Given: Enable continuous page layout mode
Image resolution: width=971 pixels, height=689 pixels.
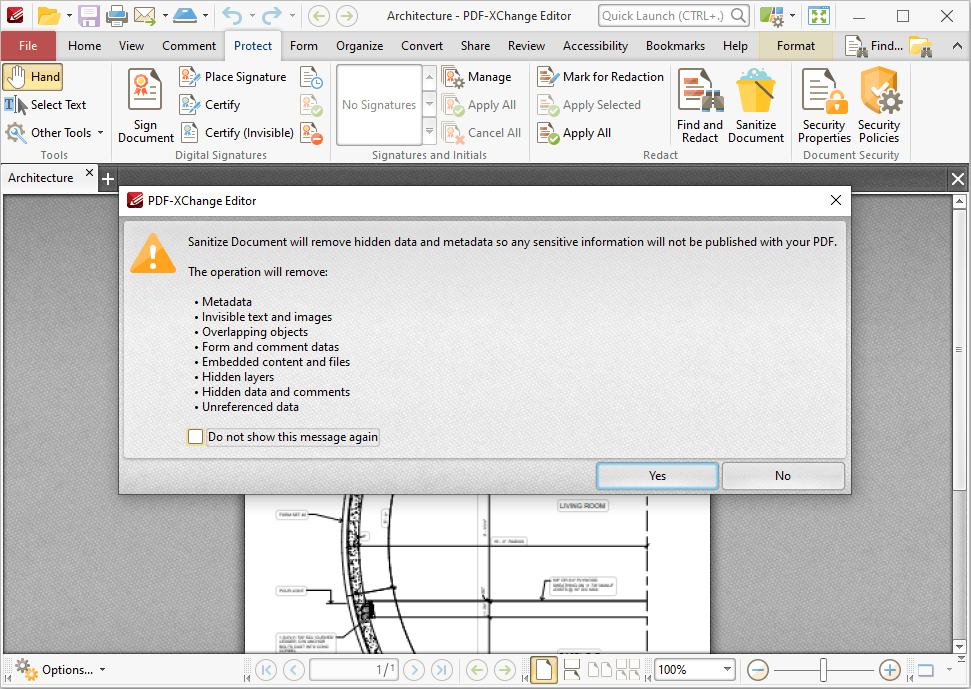Looking at the screenshot, I should point(572,670).
